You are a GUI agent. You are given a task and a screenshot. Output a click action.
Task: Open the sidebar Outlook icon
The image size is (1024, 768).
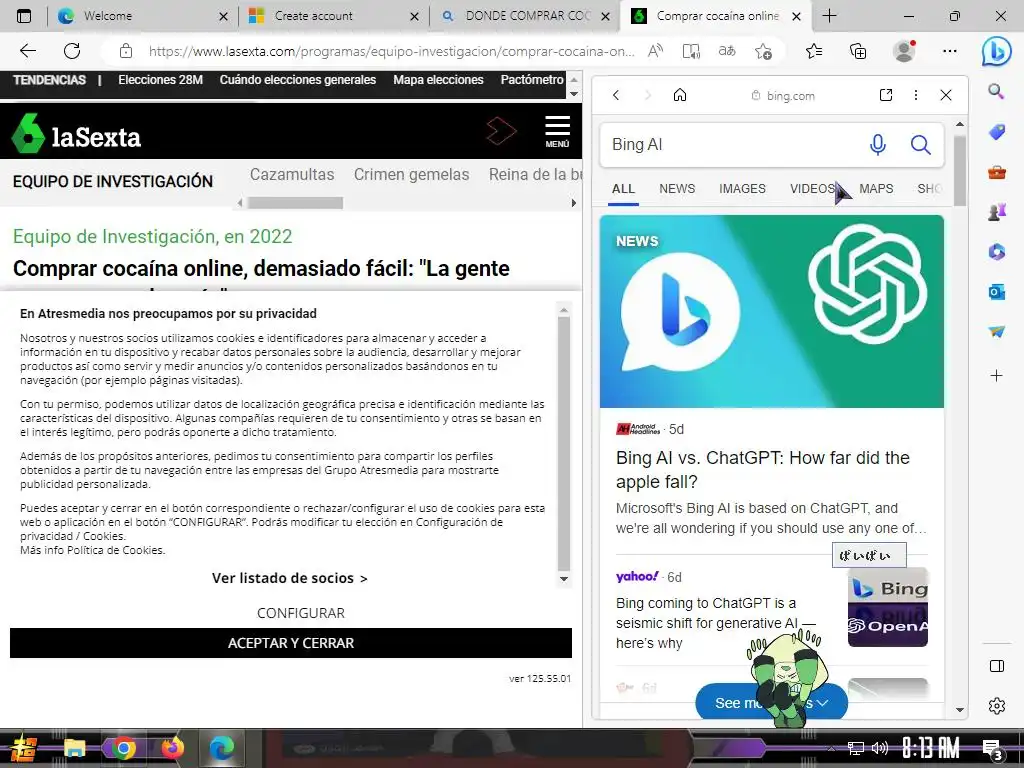pos(996,292)
